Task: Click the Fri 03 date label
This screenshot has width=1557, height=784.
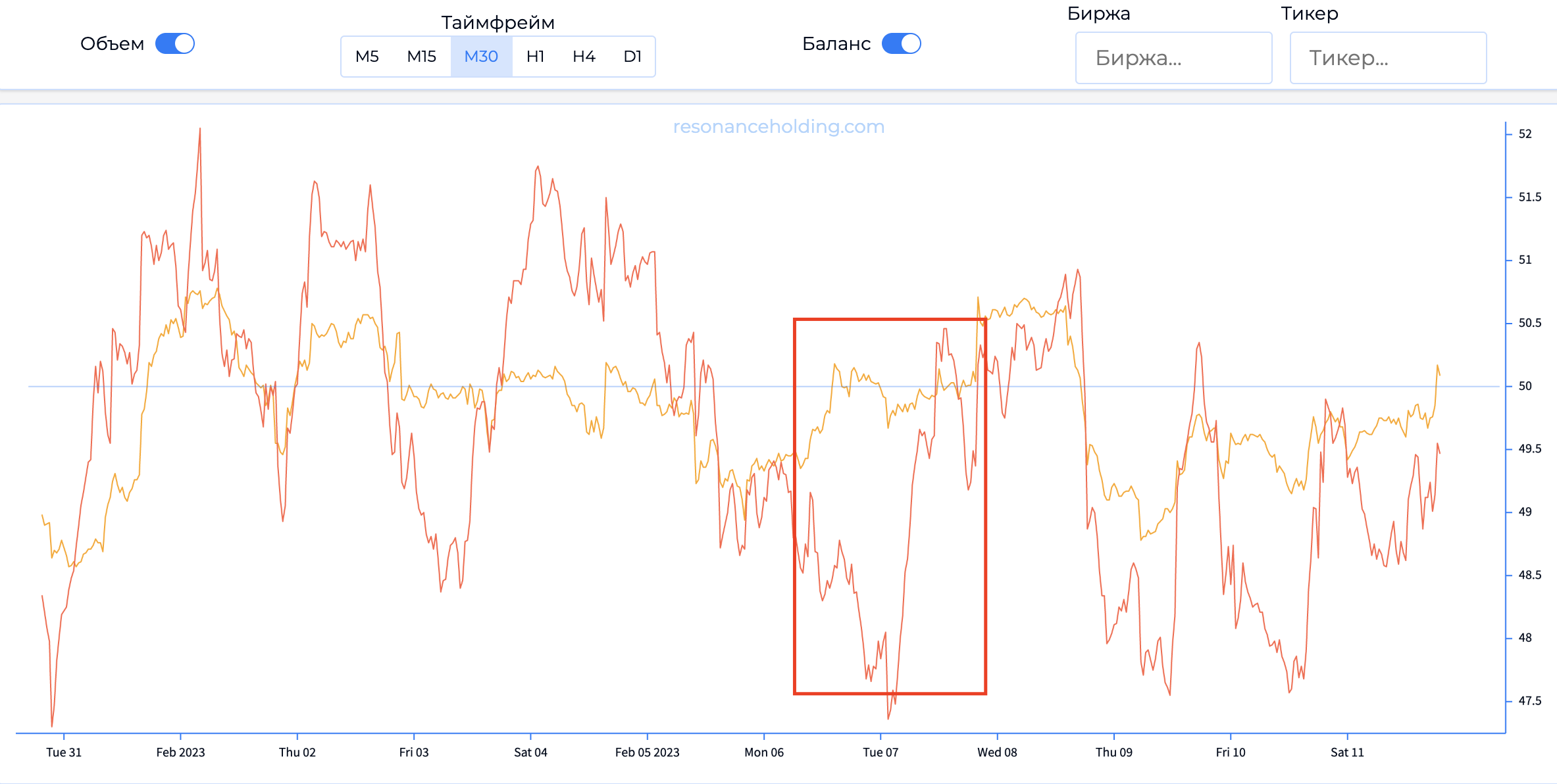Action: [414, 752]
